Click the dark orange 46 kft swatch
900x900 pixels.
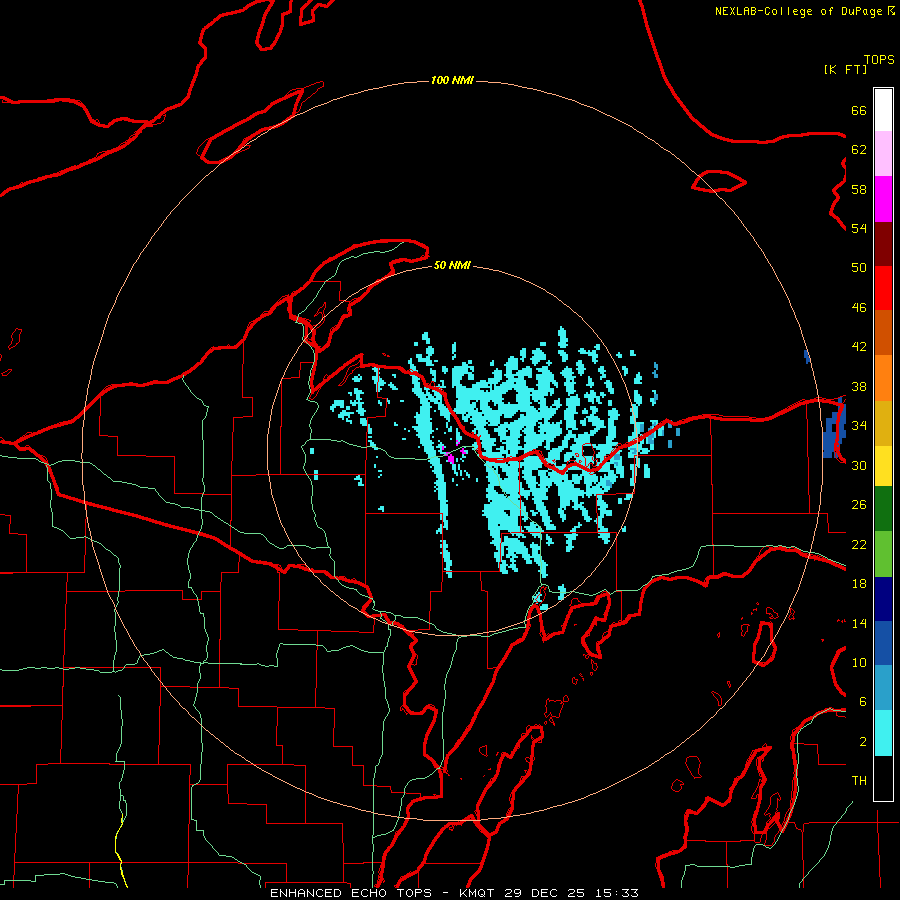[883, 333]
